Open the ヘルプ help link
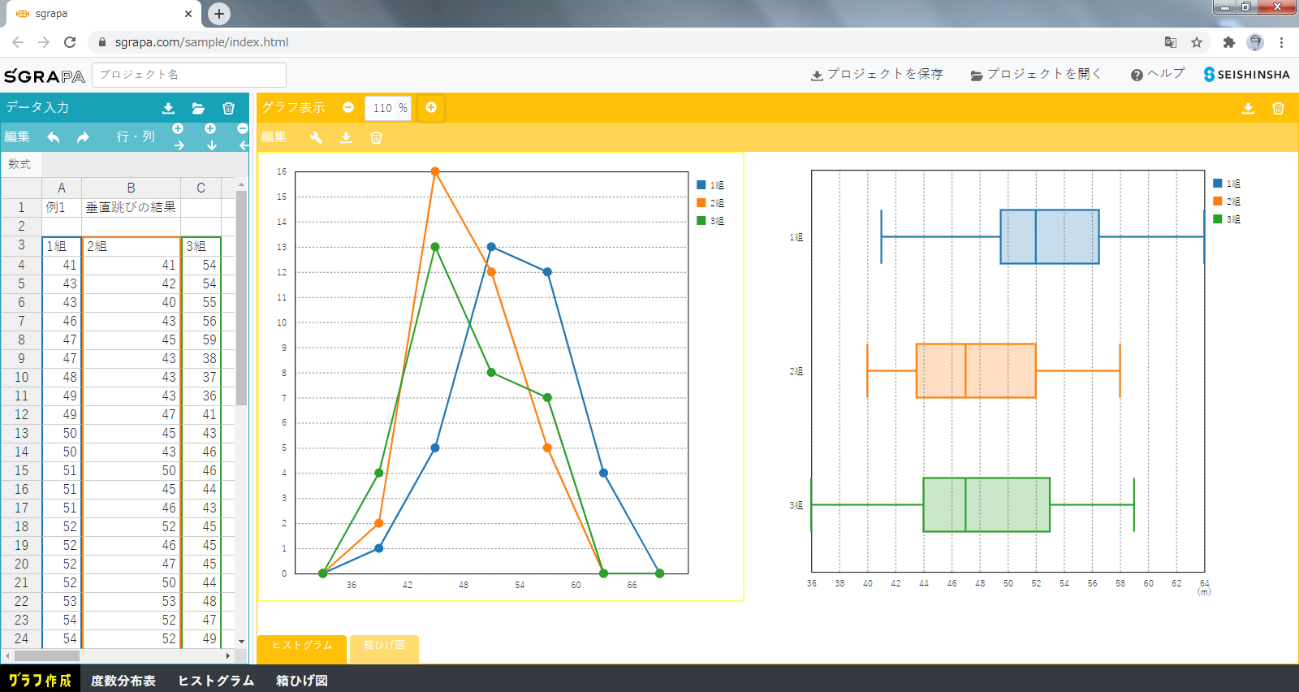This screenshot has width=1299, height=692. pos(1158,75)
